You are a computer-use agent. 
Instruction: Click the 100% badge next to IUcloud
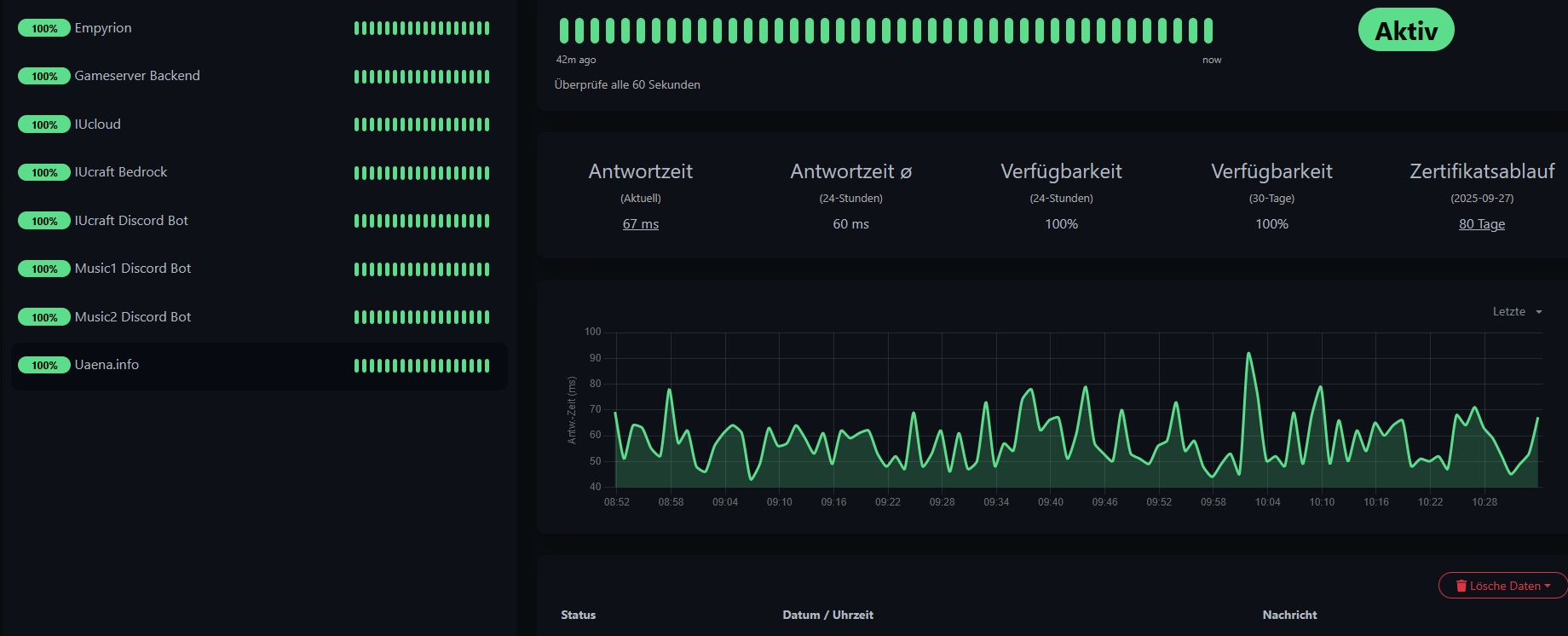coord(44,125)
